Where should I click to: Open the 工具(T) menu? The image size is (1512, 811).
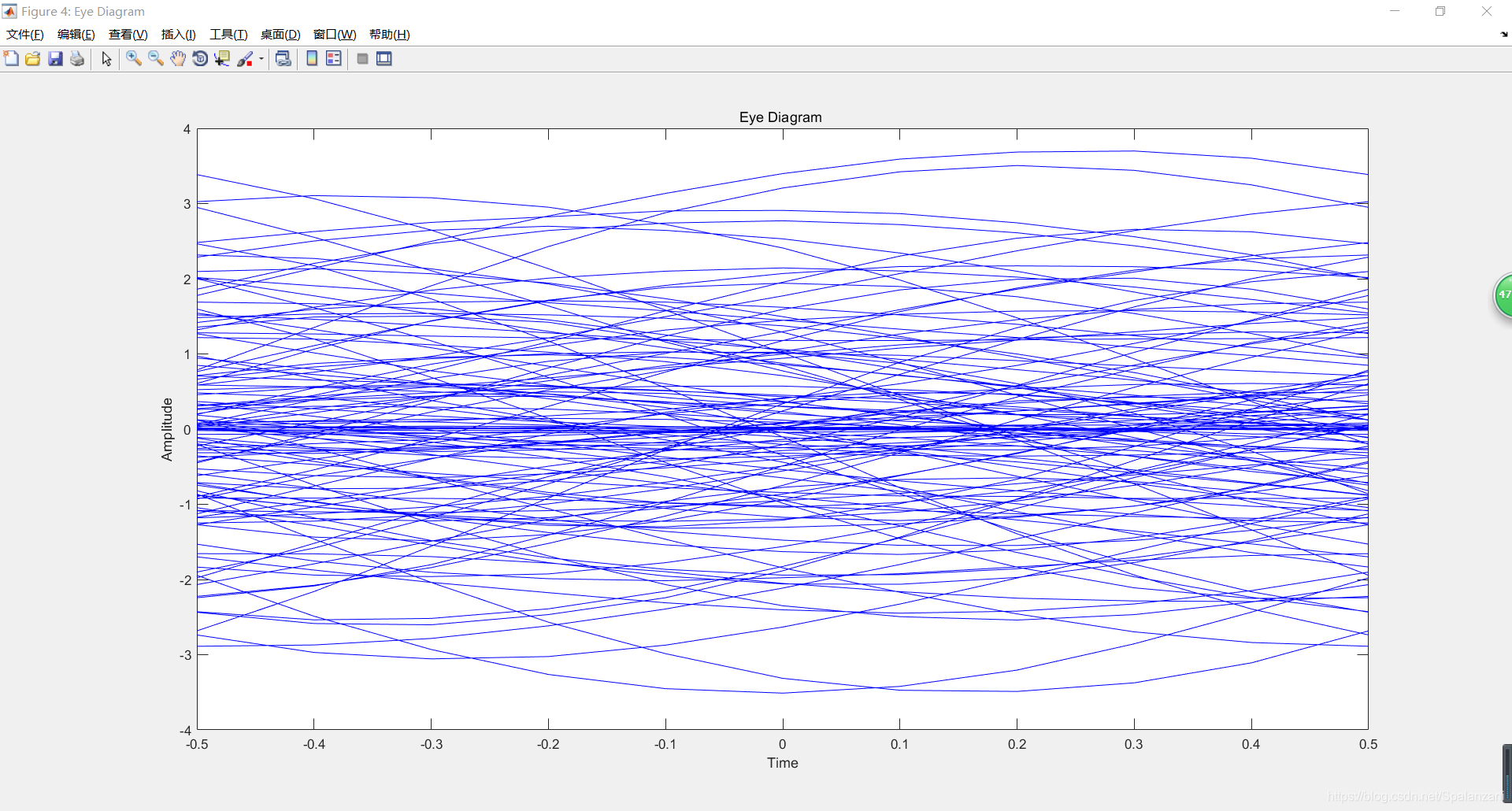(228, 35)
